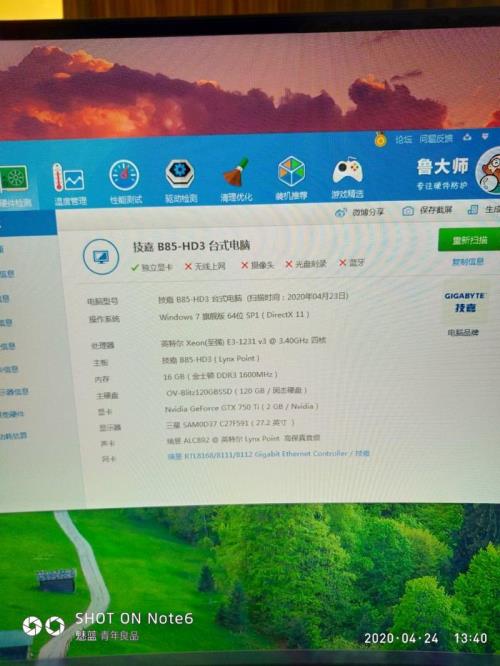Screen dimensions: 500x666
Task: Click the green 重新扫描 rescan button
Action: pyautogui.click(x=469, y=240)
